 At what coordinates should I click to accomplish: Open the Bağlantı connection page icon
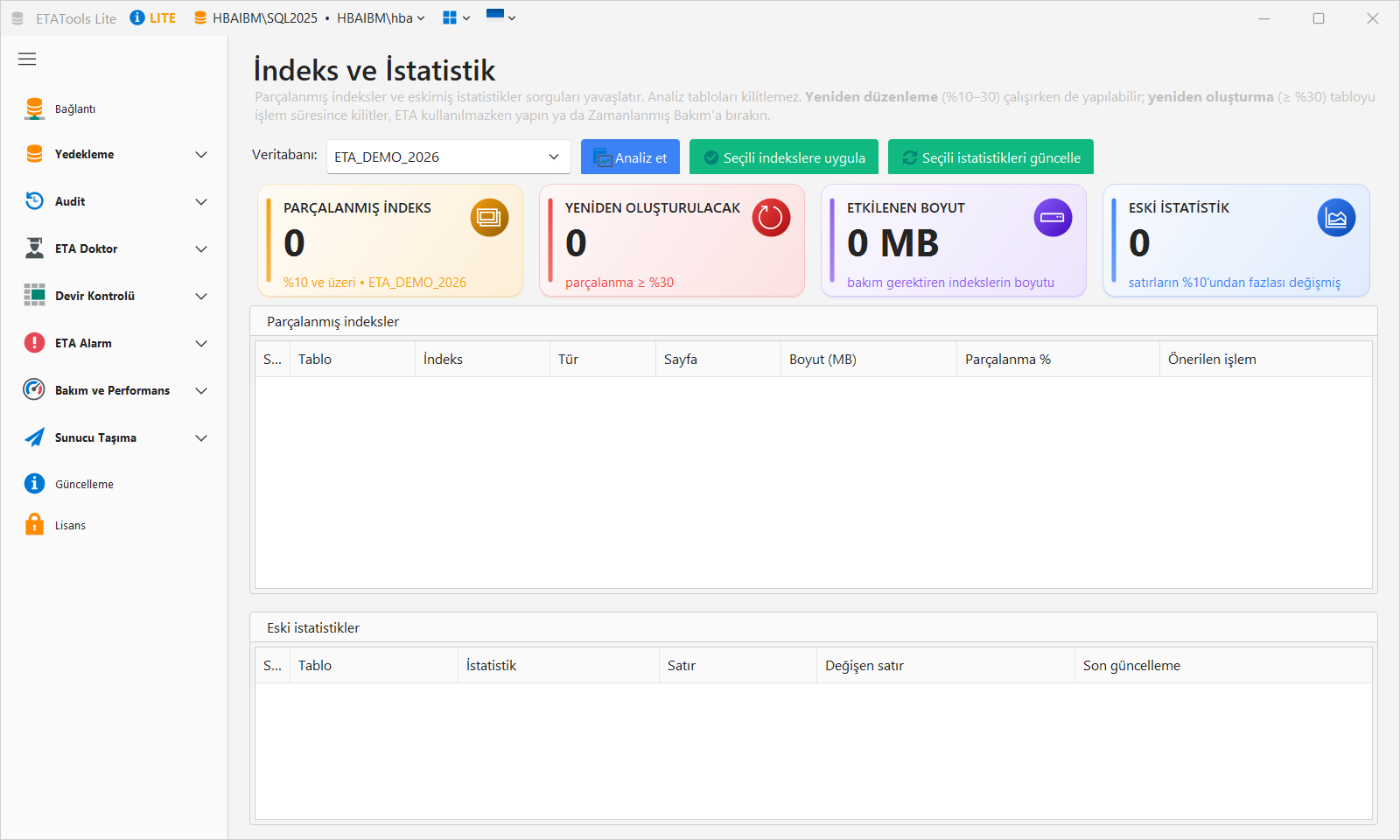[x=34, y=108]
